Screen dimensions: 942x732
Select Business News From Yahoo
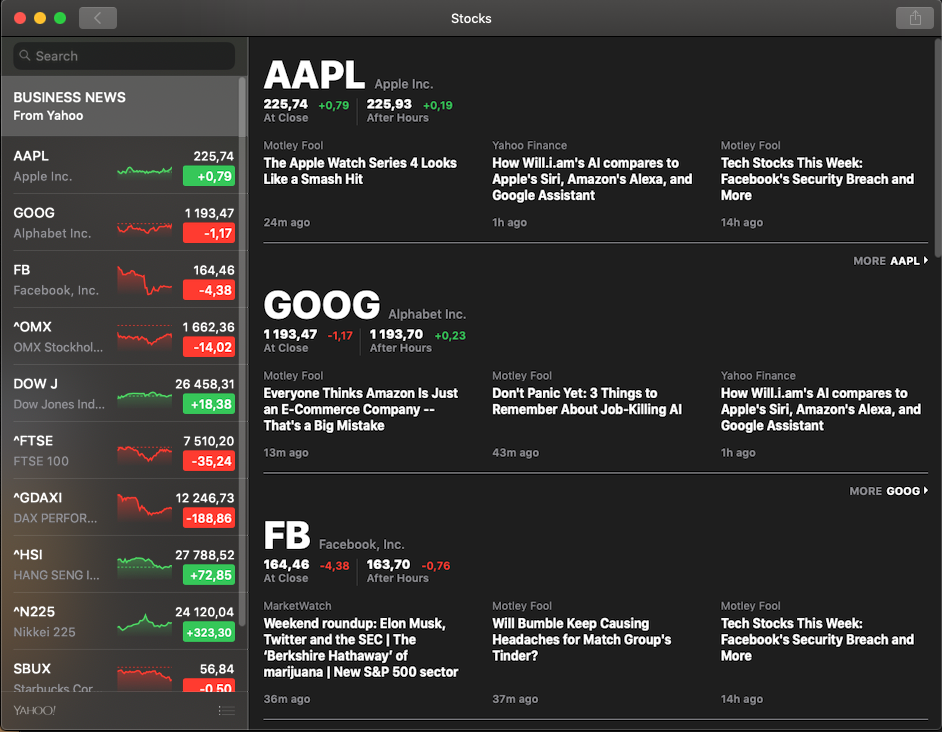pos(120,106)
